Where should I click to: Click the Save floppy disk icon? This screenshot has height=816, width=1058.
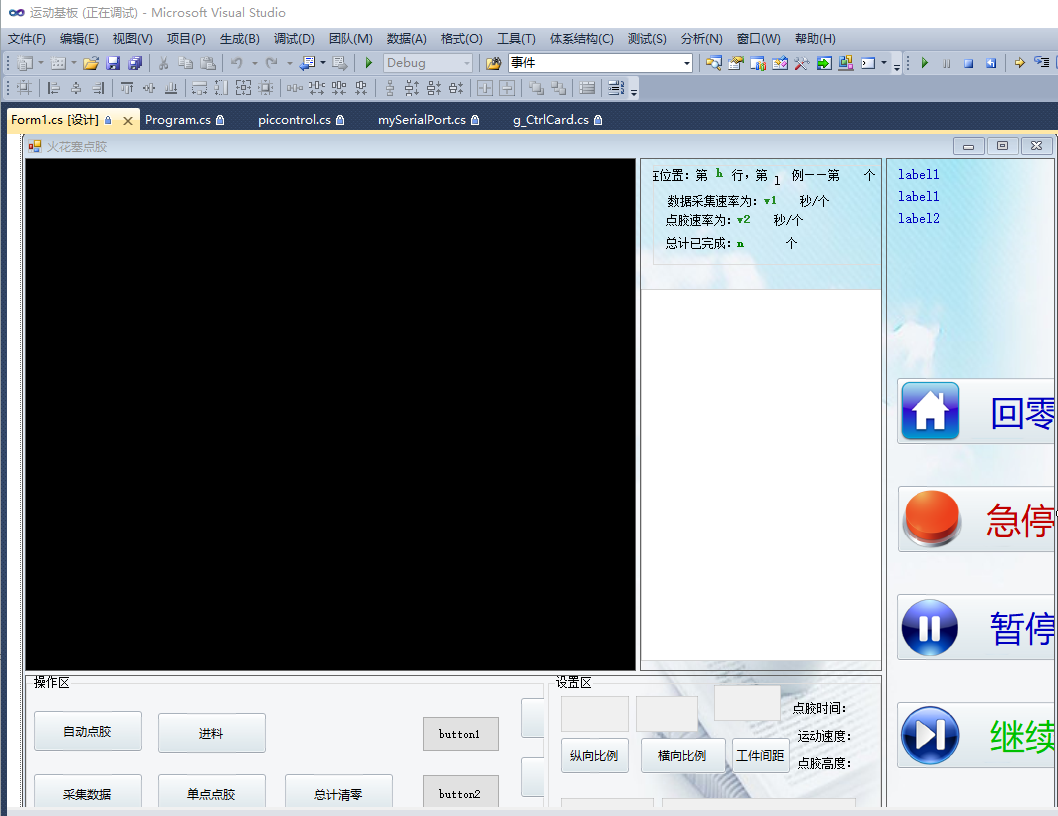[113, 63]
